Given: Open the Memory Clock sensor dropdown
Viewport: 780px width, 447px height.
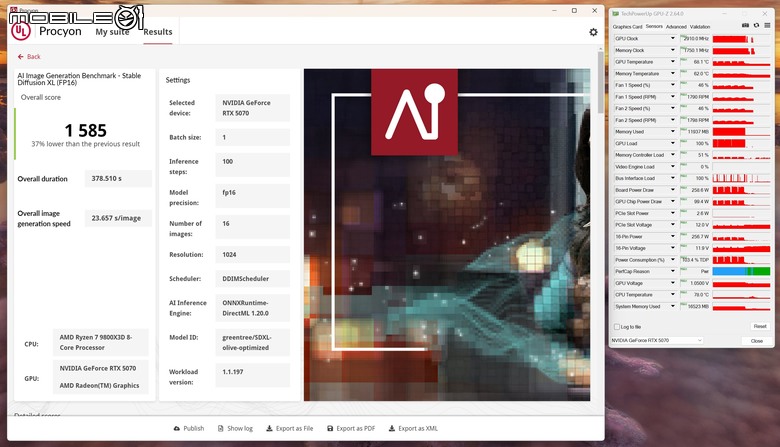Looking at the screenshot, I should tap(673, 50).
